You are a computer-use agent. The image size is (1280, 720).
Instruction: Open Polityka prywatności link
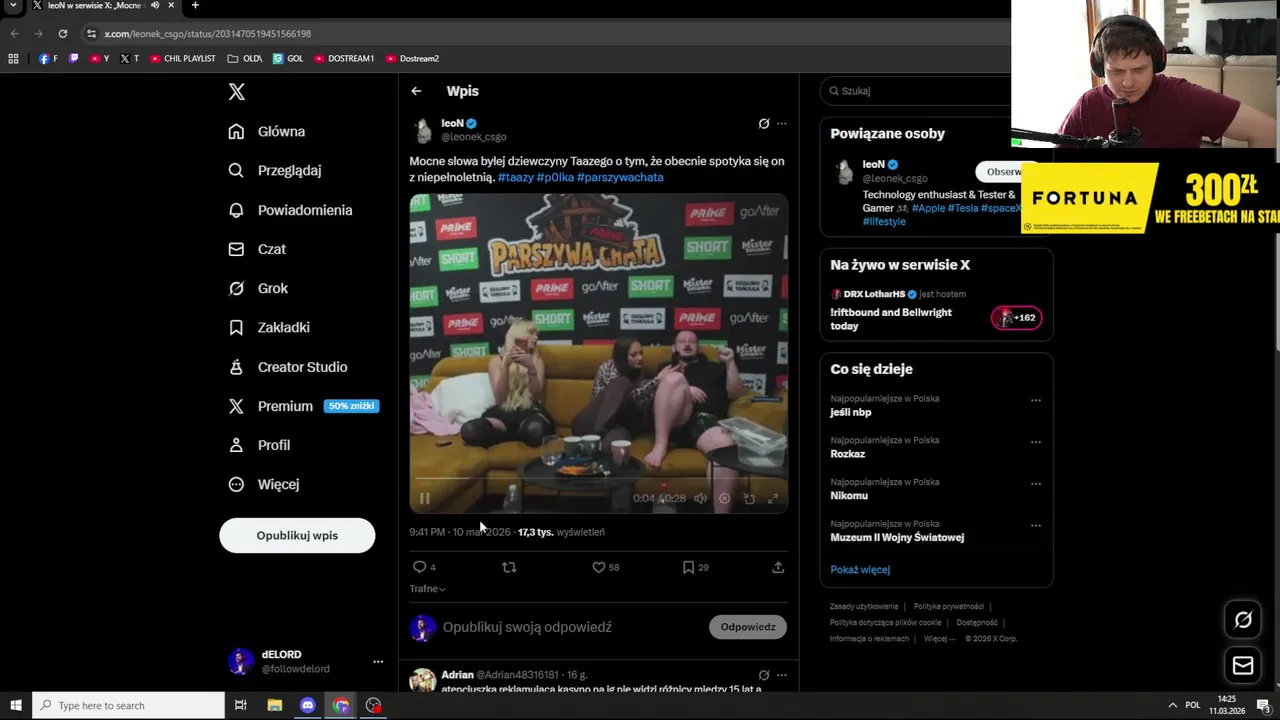click(948, 607)
